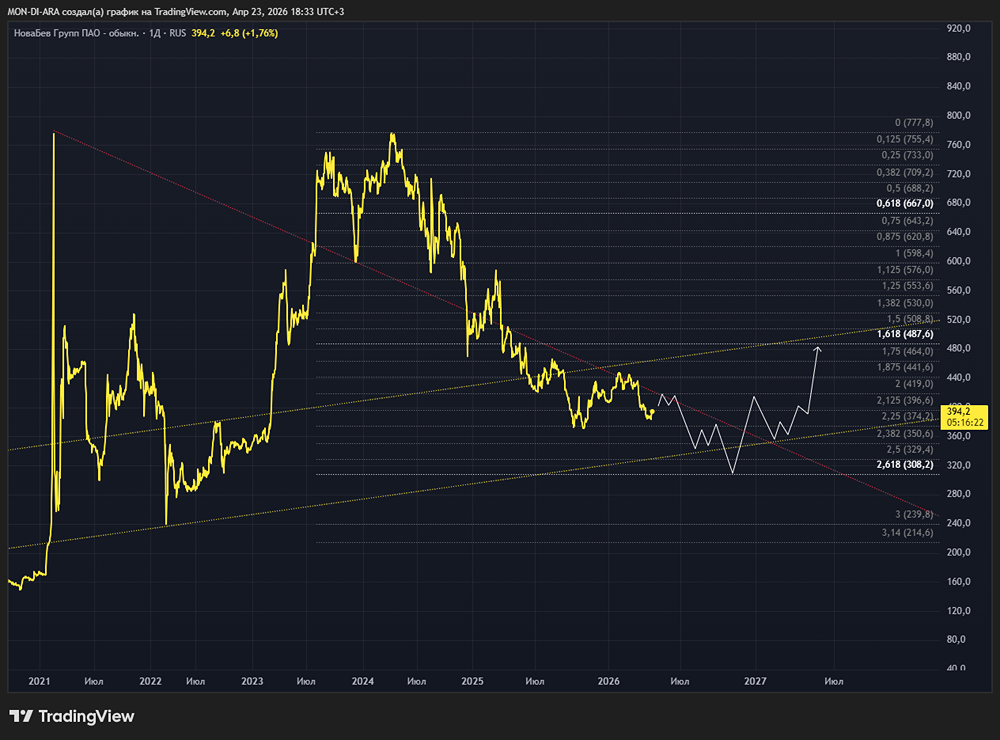Click the '2026' label on the time axis

click(608, 681)
